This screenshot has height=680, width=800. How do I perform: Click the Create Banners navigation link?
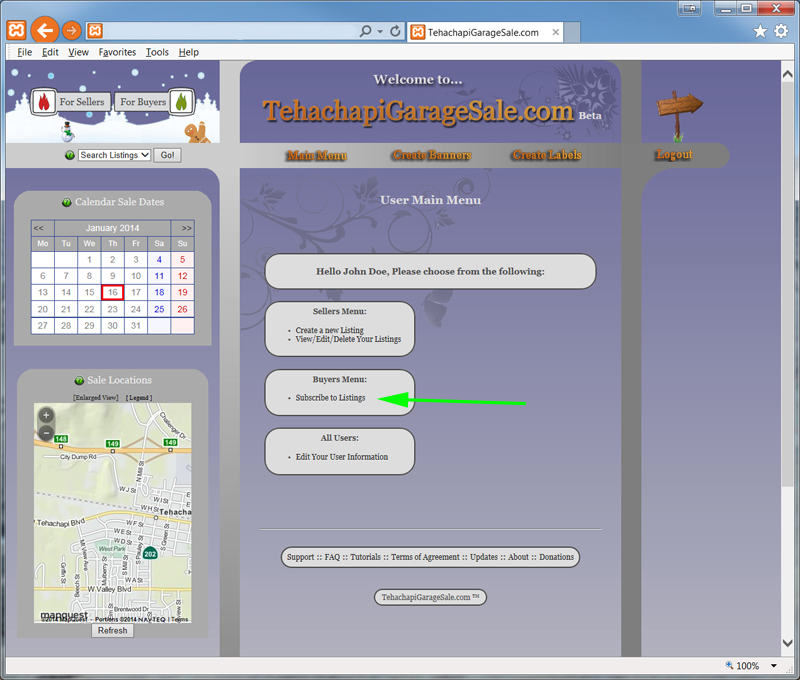(432, 155)
